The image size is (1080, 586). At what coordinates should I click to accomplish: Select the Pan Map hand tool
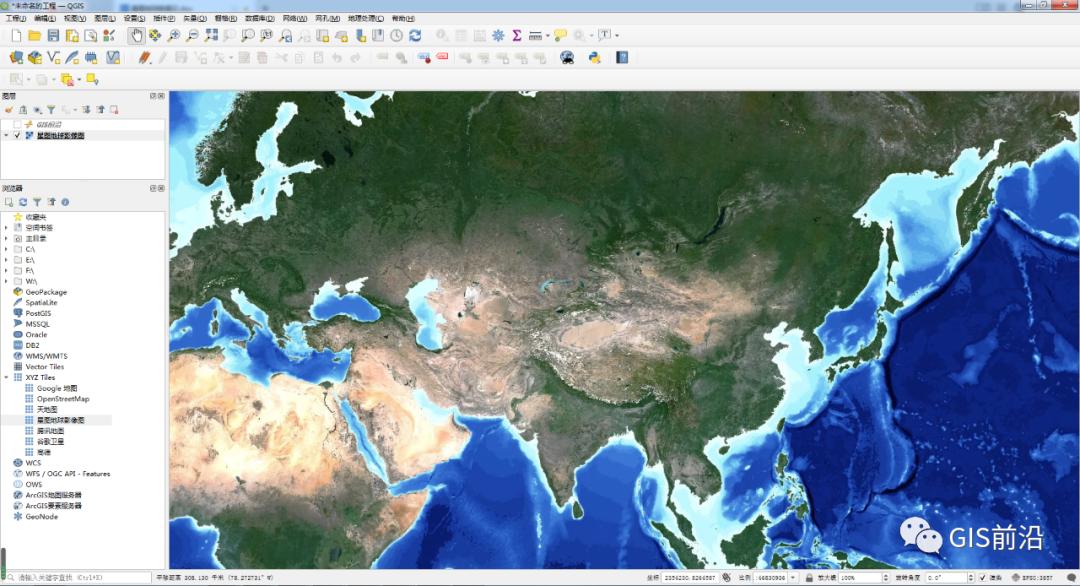pyautogui.click(x=136, y=35)
